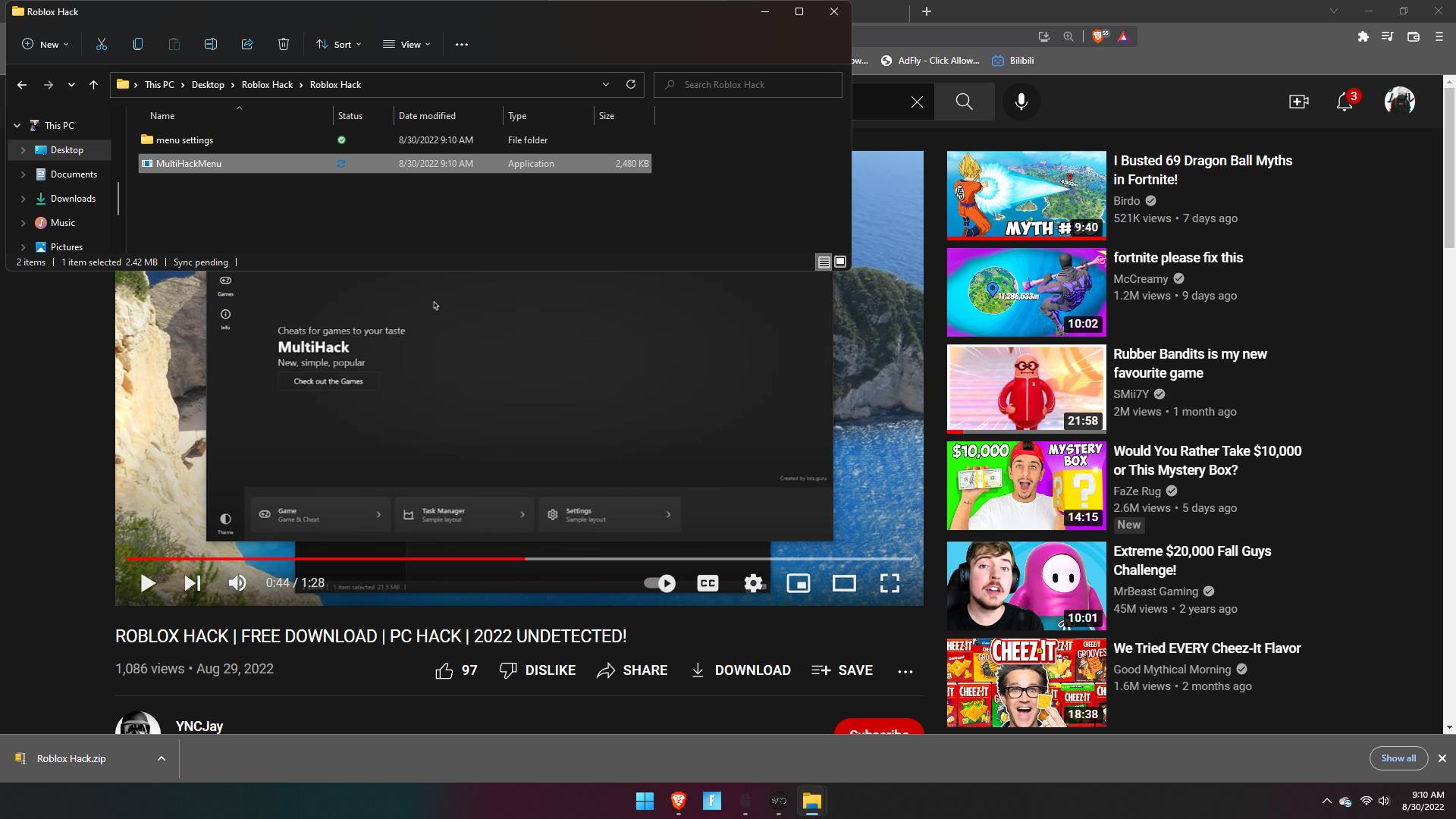Image resolution: width=1456 pixels, height=819 pixels.
Task: Click the DOWNLOAD button below the video
Action: [741, 670]
